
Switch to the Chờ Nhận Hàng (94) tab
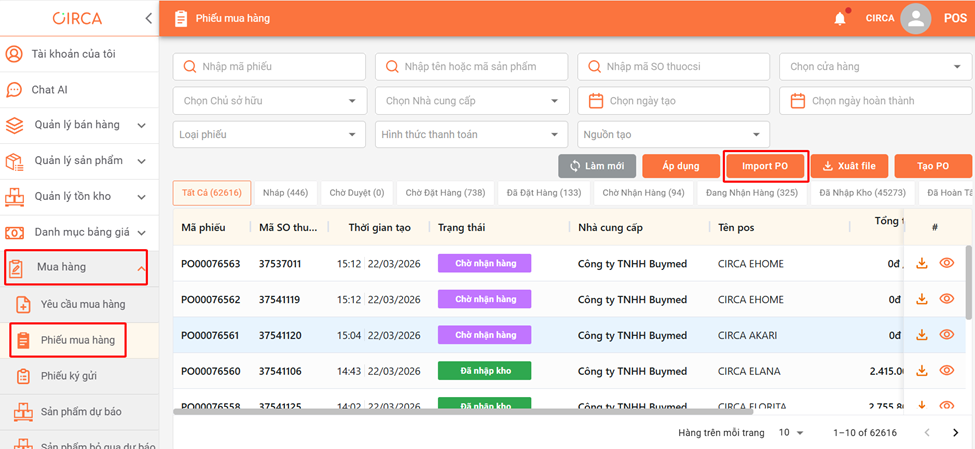643,192
